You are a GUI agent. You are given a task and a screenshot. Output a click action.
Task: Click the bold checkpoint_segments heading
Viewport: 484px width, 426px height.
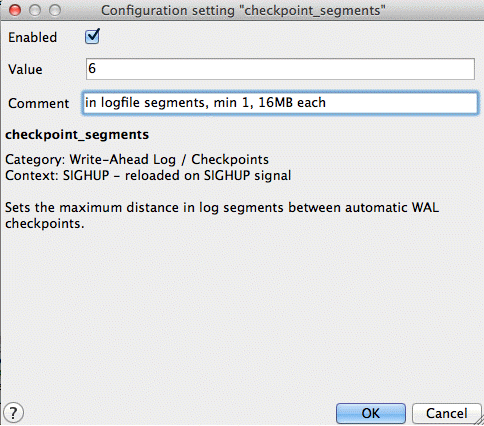(x=77, y=135)
